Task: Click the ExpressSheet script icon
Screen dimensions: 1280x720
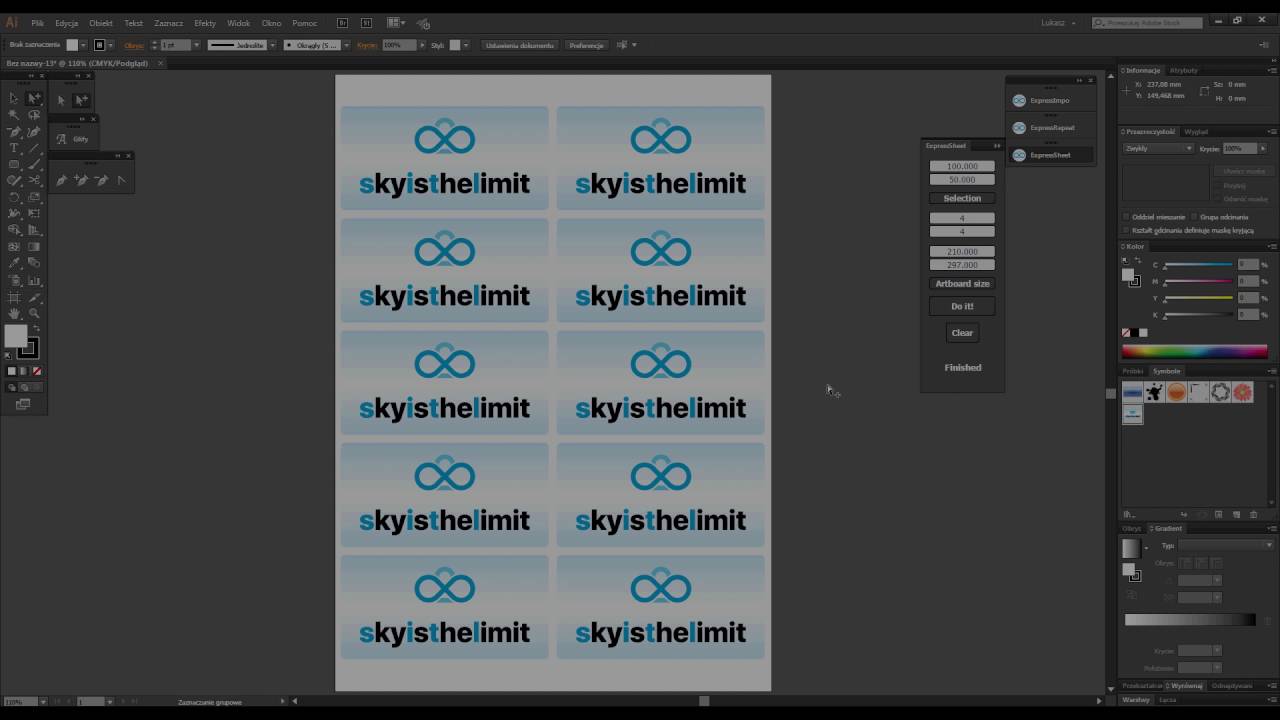Action: point(1019,155)
